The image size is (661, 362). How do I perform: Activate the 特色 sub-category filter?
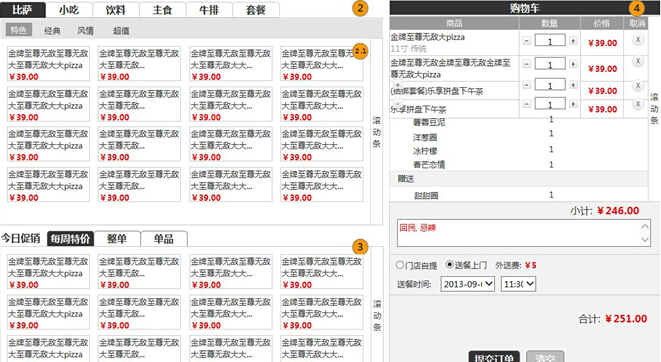[19, 30]
